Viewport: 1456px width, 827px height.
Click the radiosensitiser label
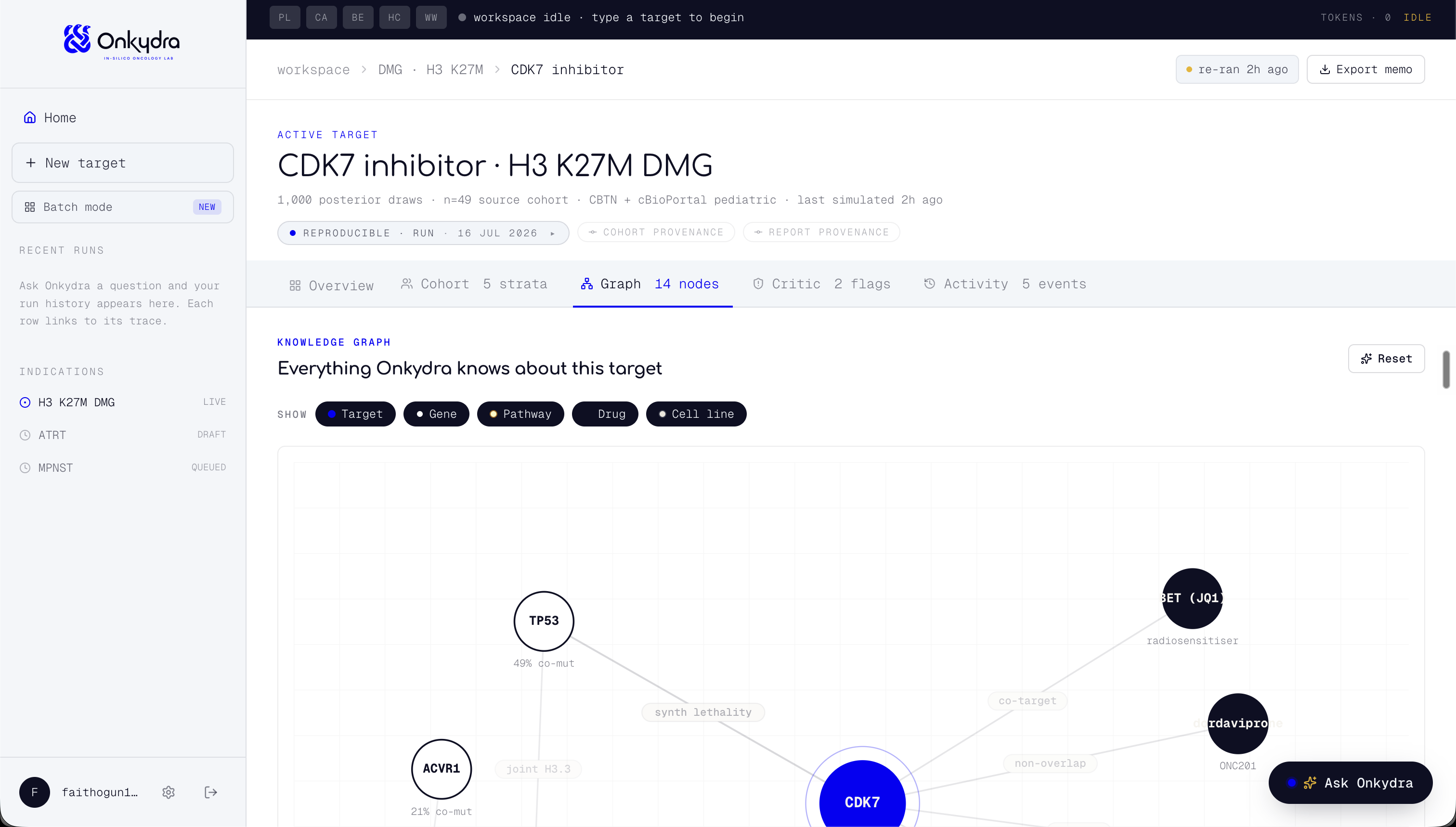1192,641
